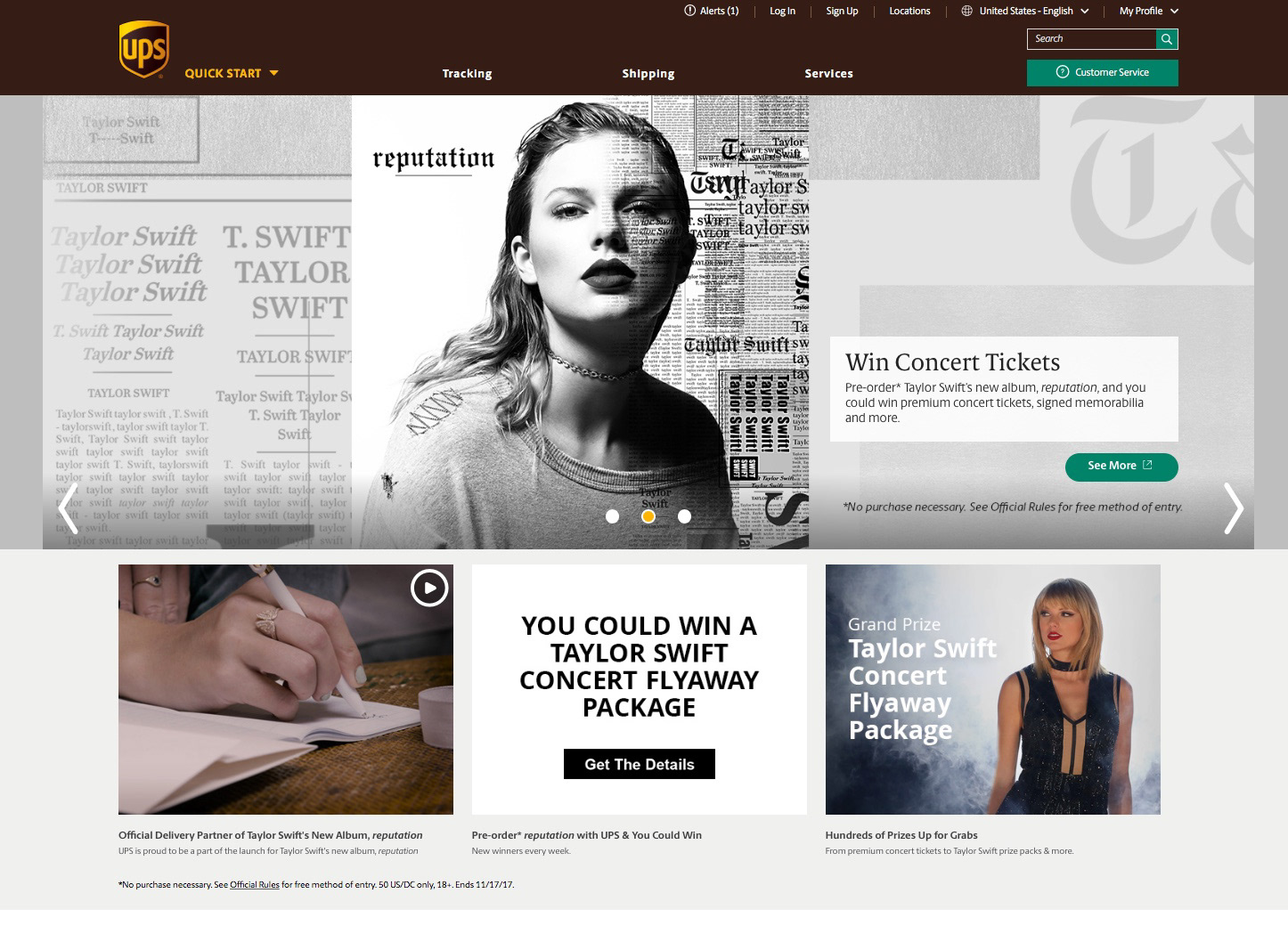The image size is (1288, 942).
Task: Expand the Quick Start dropdown
Action: [232, 73]
